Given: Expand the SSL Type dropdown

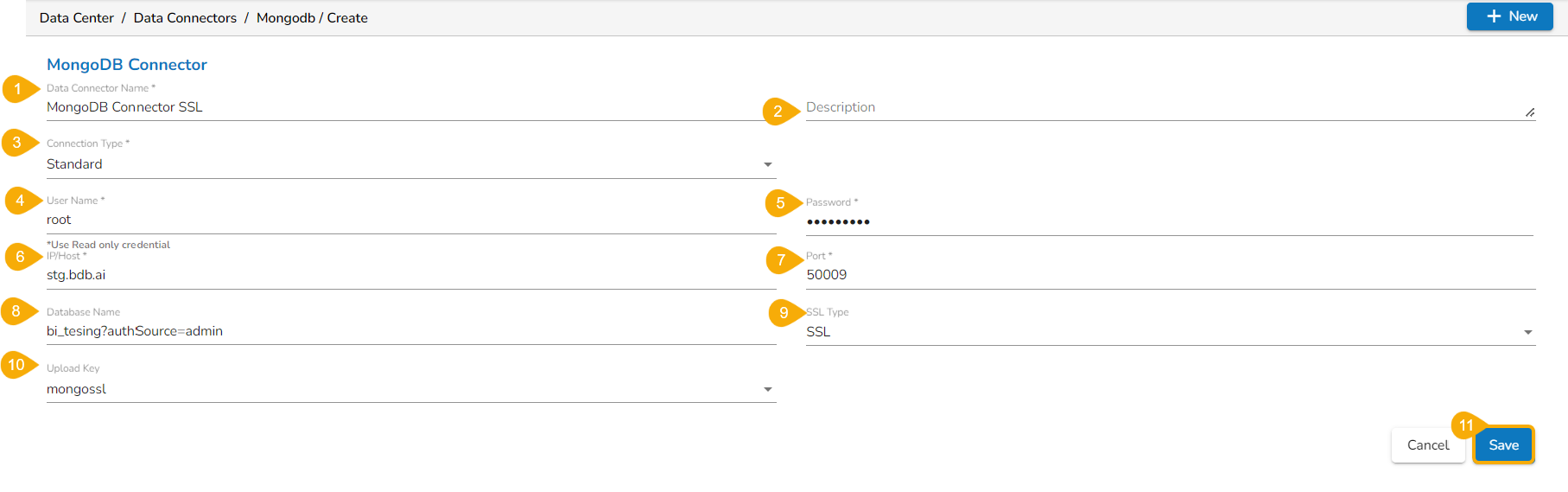Looking at the screenshot, I should pyautogui.click(x=1170, y=332).
